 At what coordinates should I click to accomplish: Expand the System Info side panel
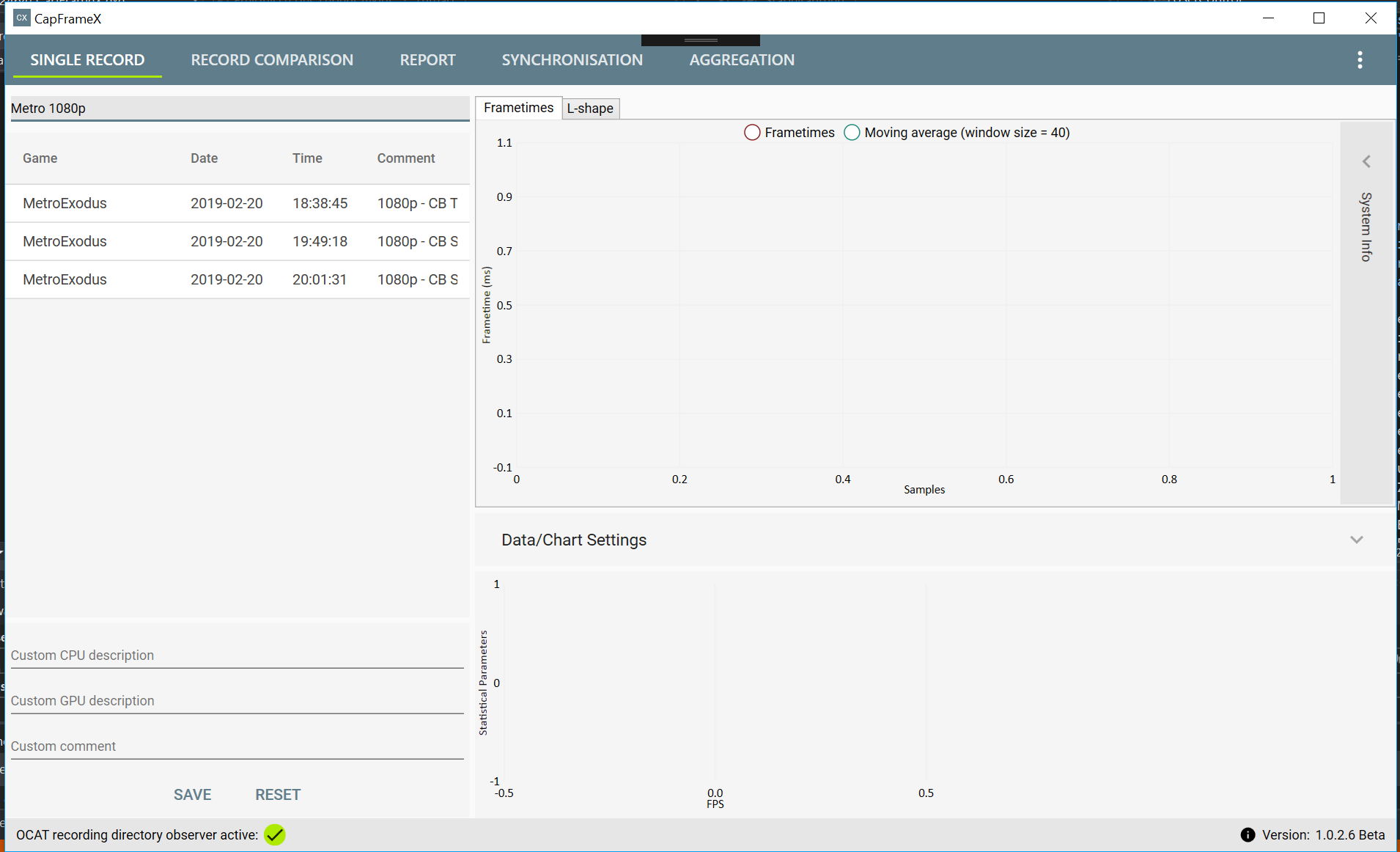pos(1366,161)
